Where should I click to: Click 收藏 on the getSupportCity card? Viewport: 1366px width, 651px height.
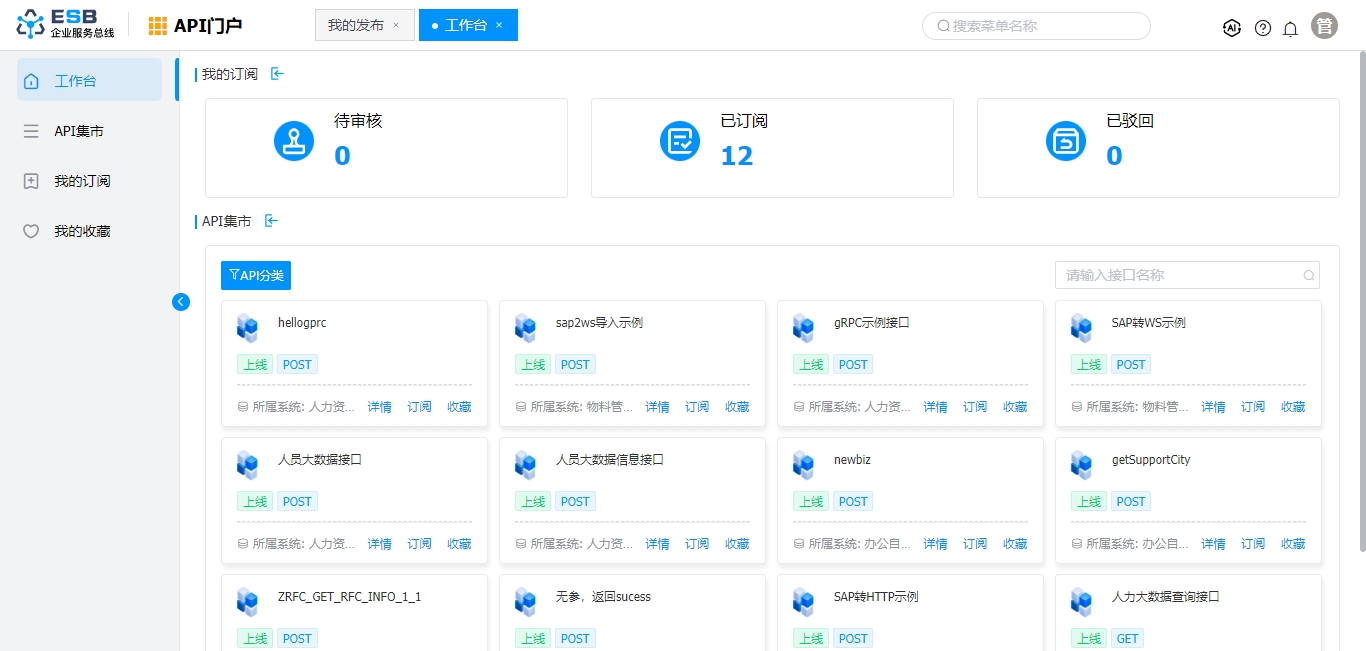click(1293, 544)
